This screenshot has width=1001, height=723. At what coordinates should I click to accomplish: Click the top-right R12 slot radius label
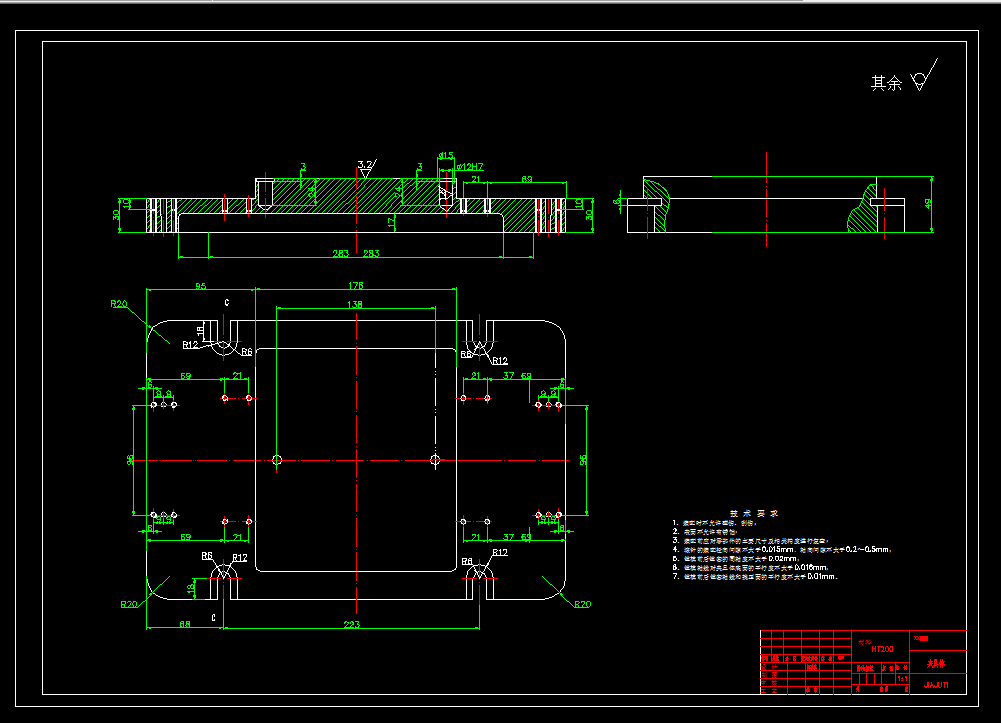[x=500, y=361]
